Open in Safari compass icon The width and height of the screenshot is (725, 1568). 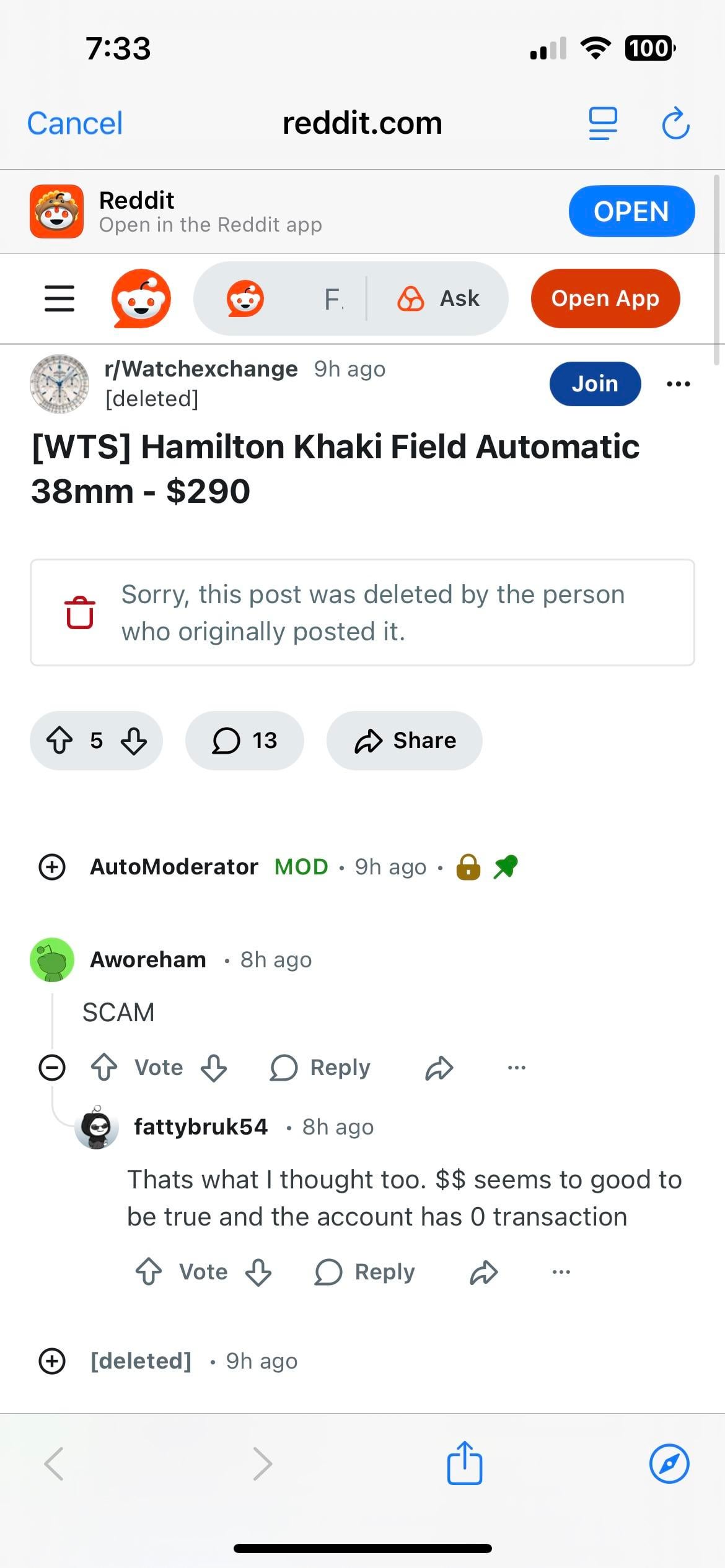pos(669,1463)
